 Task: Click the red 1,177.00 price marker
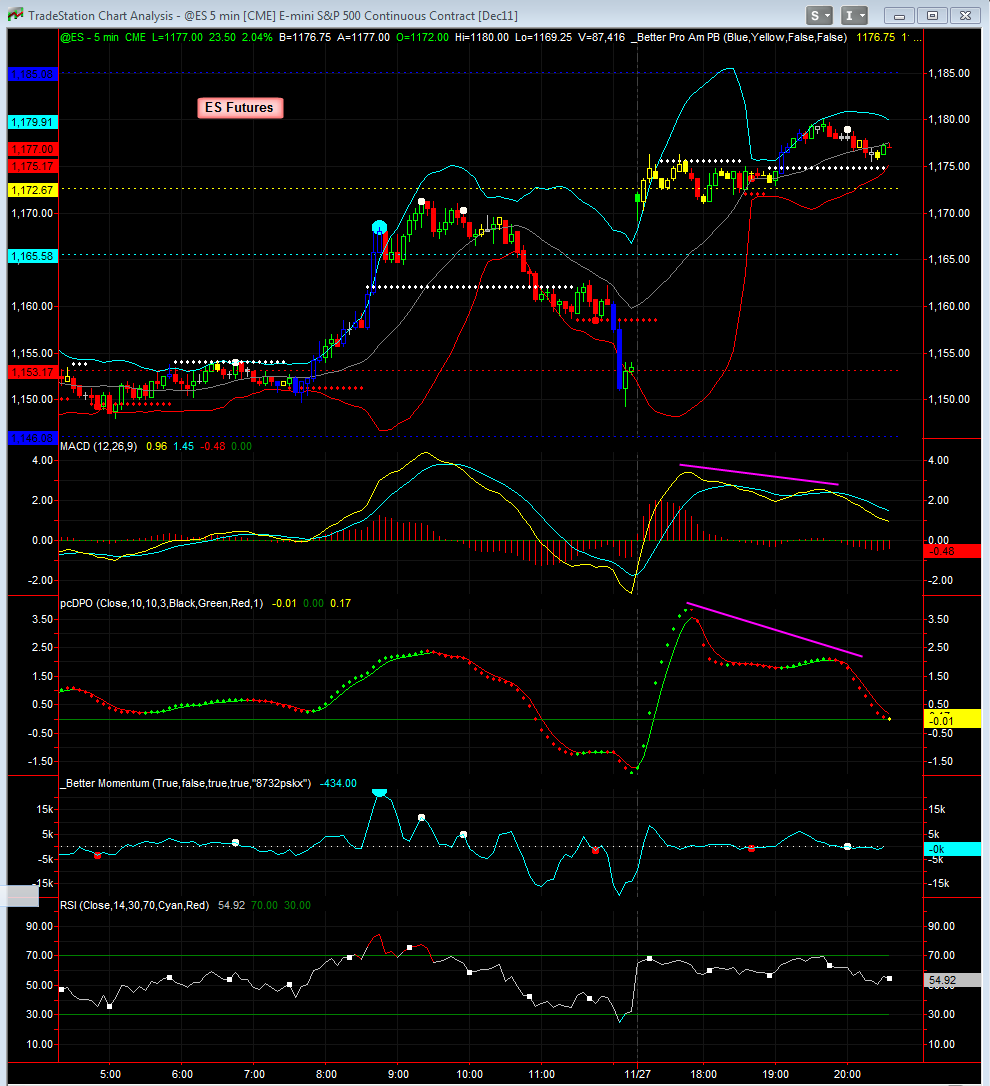pos(33,149)
